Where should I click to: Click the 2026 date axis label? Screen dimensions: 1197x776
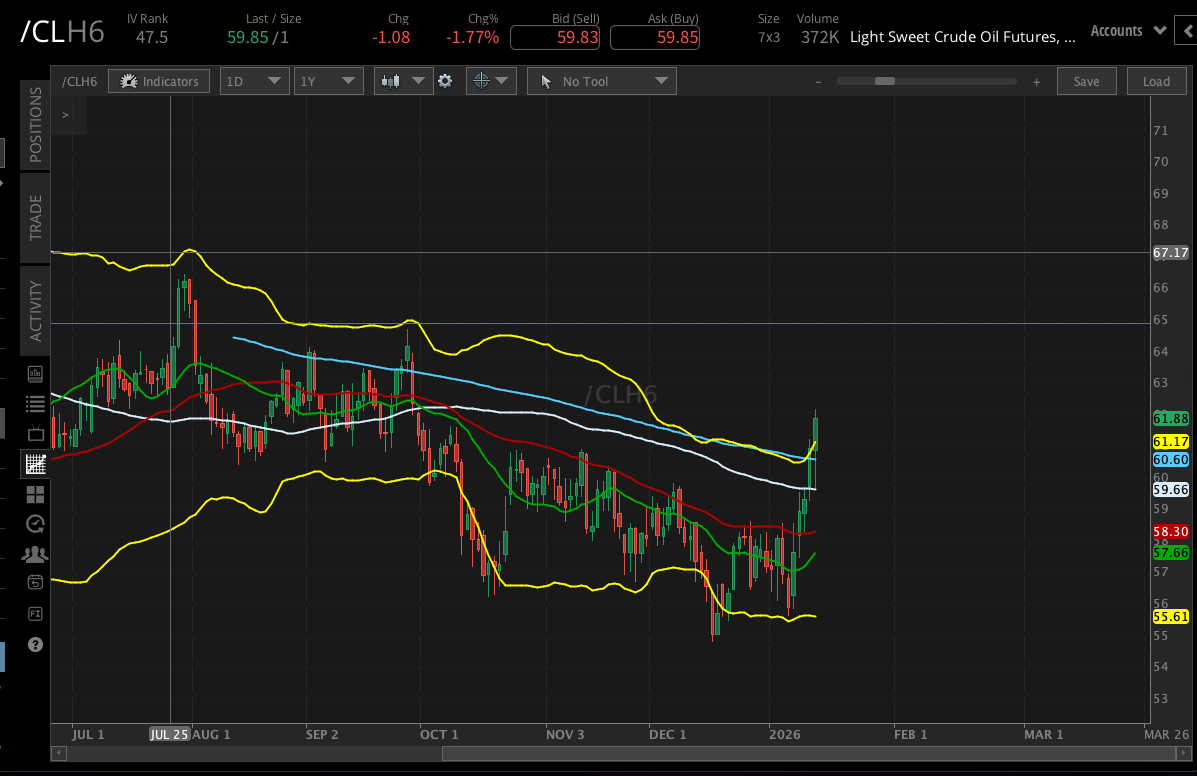coord(785,734)
